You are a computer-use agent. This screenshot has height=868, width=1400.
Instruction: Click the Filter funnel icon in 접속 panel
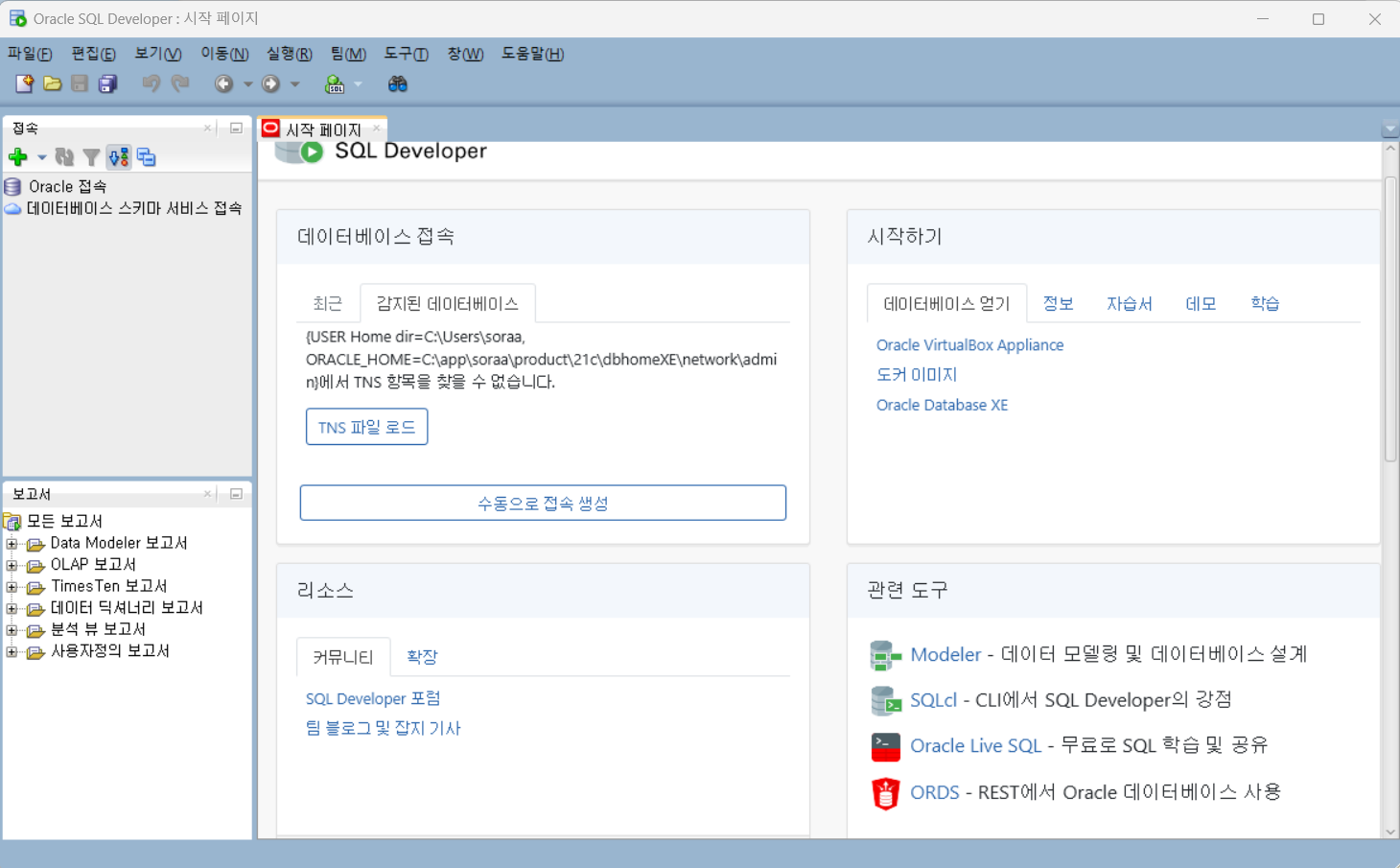pos(91,156)
